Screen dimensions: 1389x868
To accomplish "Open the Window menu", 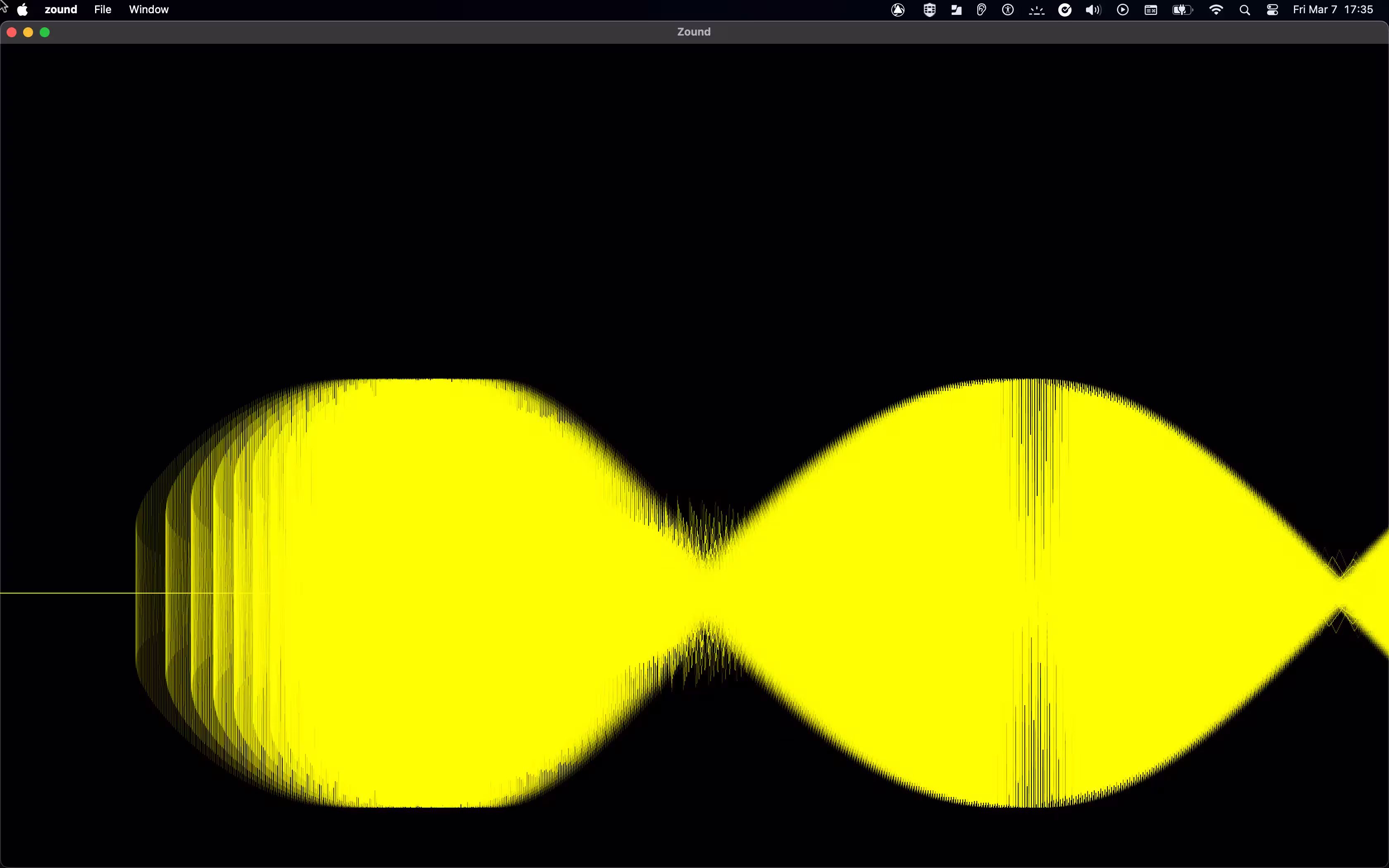I will (149, 10).
